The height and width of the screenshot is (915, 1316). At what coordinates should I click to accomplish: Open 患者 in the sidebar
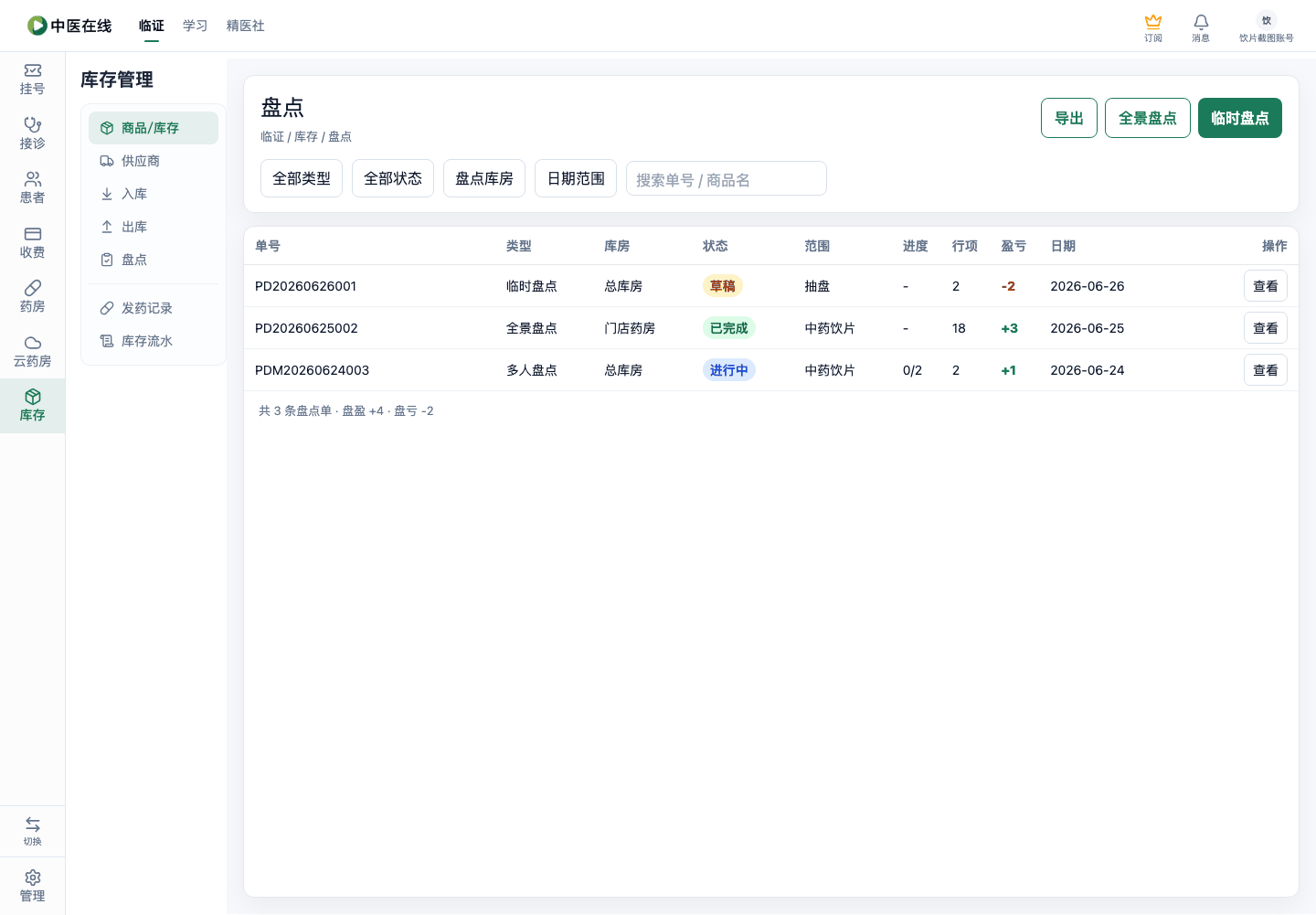33,188
